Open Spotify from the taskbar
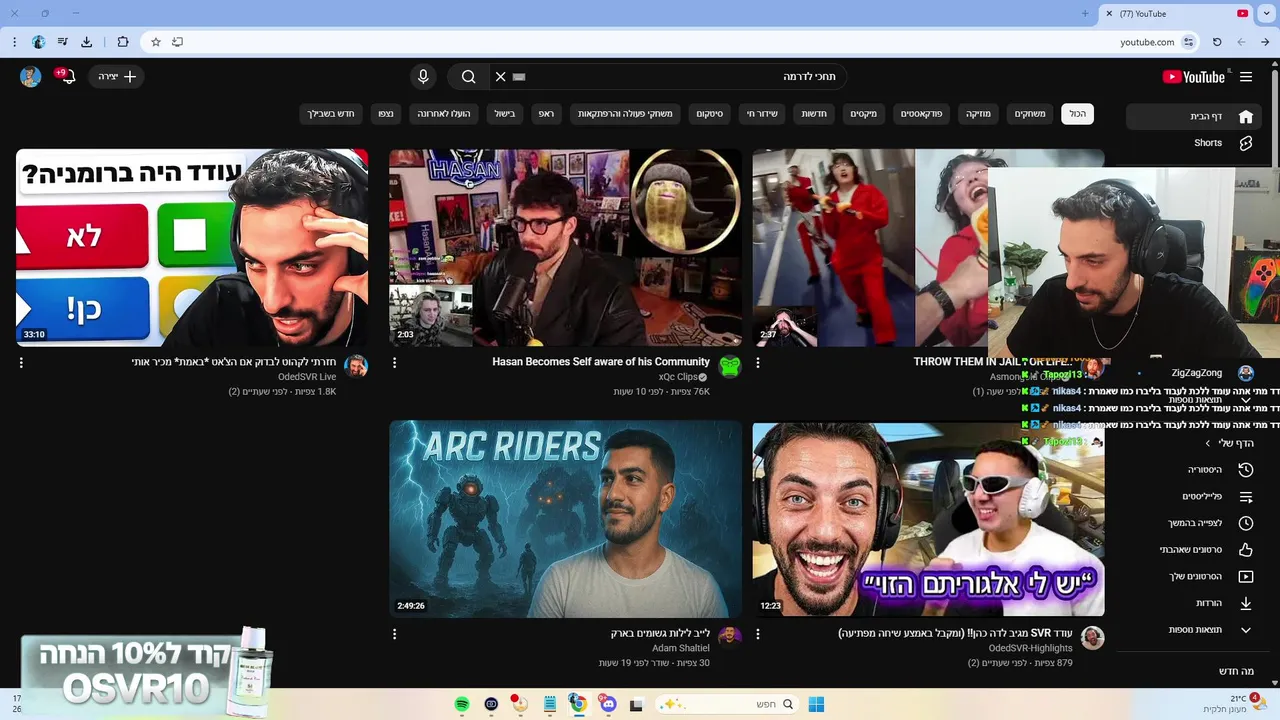Viewport: 1280px width, 720px height. pos(462,704)
